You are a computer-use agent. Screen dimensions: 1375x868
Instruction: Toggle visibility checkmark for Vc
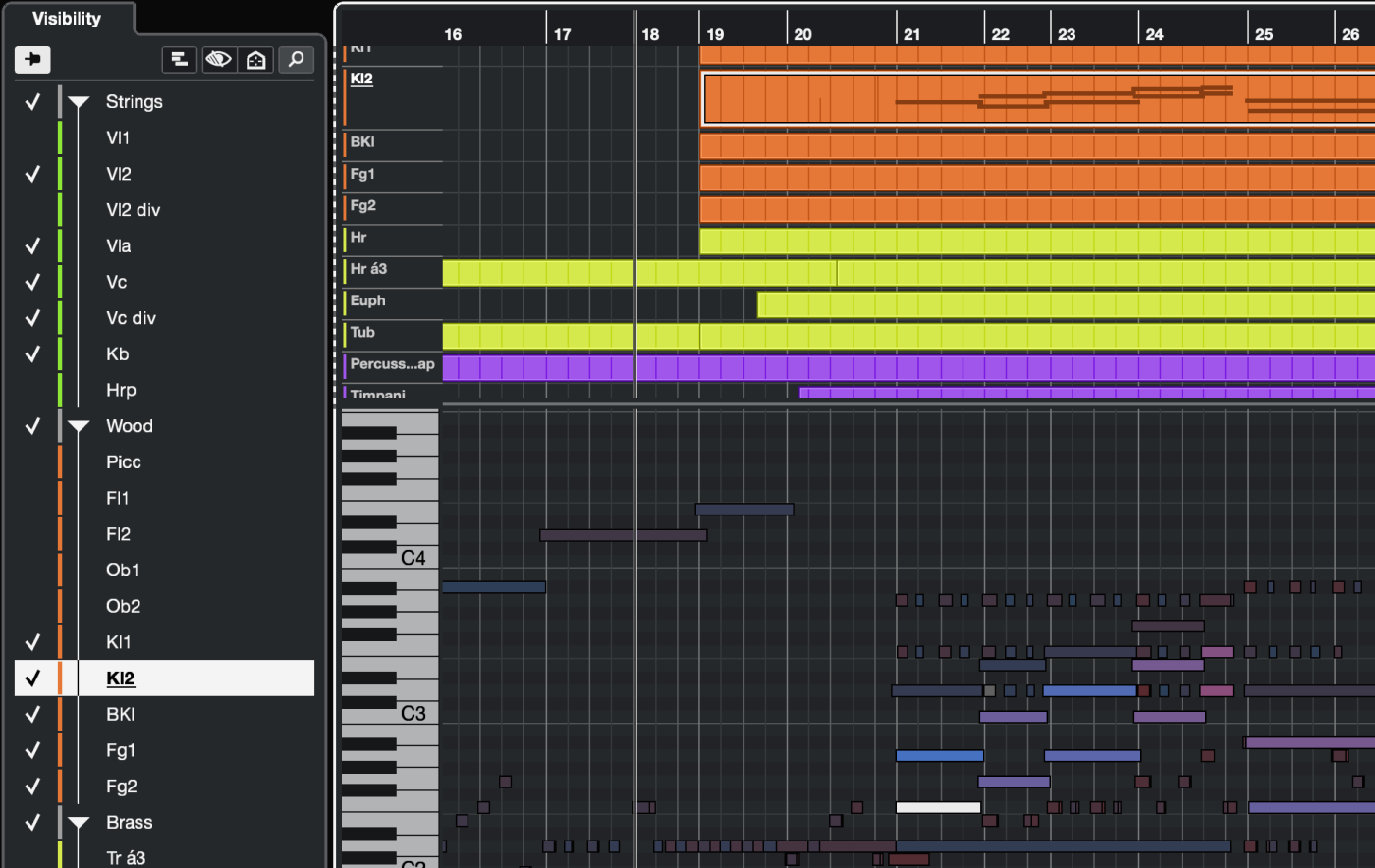pyautogui.click(x=32, y=282)
